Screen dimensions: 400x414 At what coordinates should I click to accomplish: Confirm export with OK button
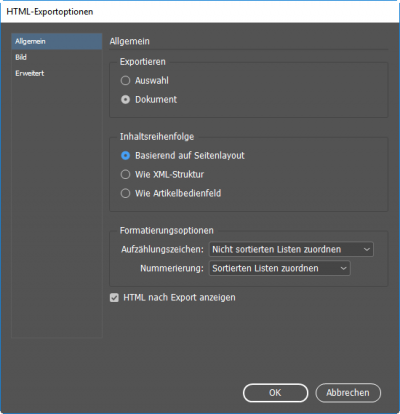[x=275, y=393]
